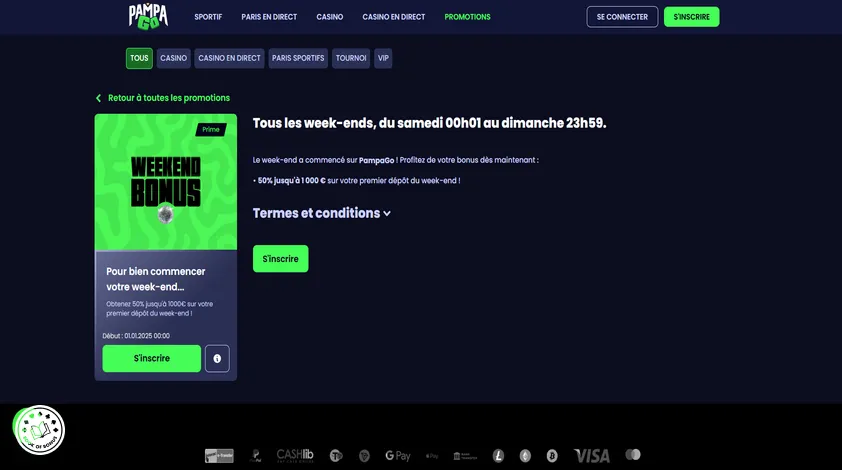Screen dimensions: 842x470
Task: Click 'Obtenez 50% jusqu'à 1000€' card text
Action: [159, 308]
